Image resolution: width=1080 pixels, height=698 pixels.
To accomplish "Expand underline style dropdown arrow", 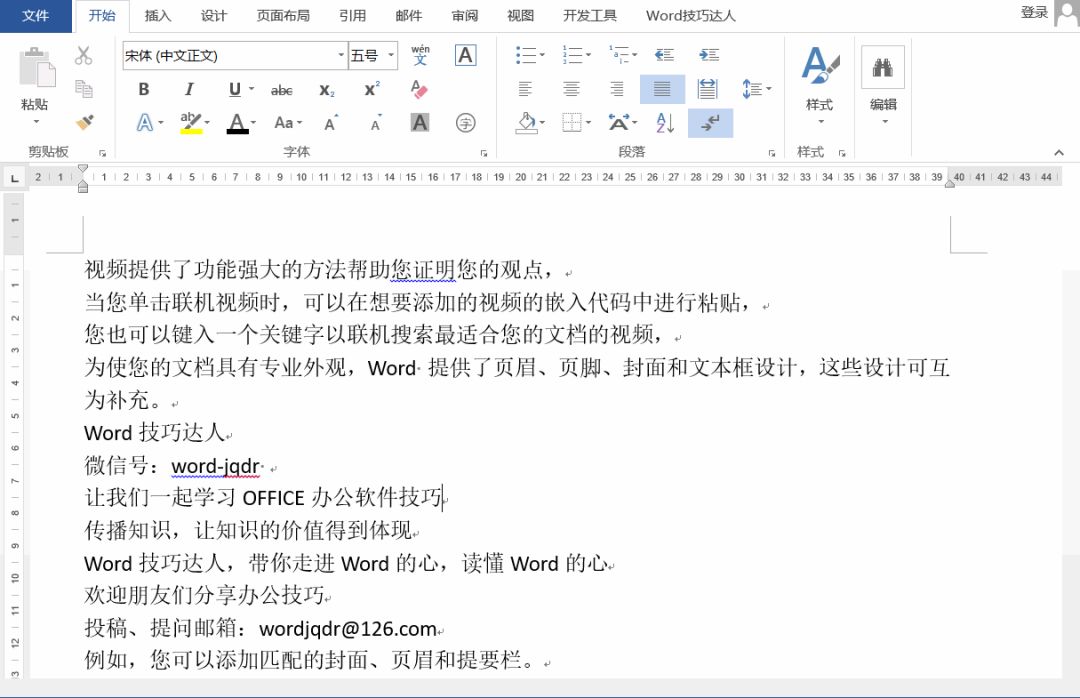I will pos(251,90).
